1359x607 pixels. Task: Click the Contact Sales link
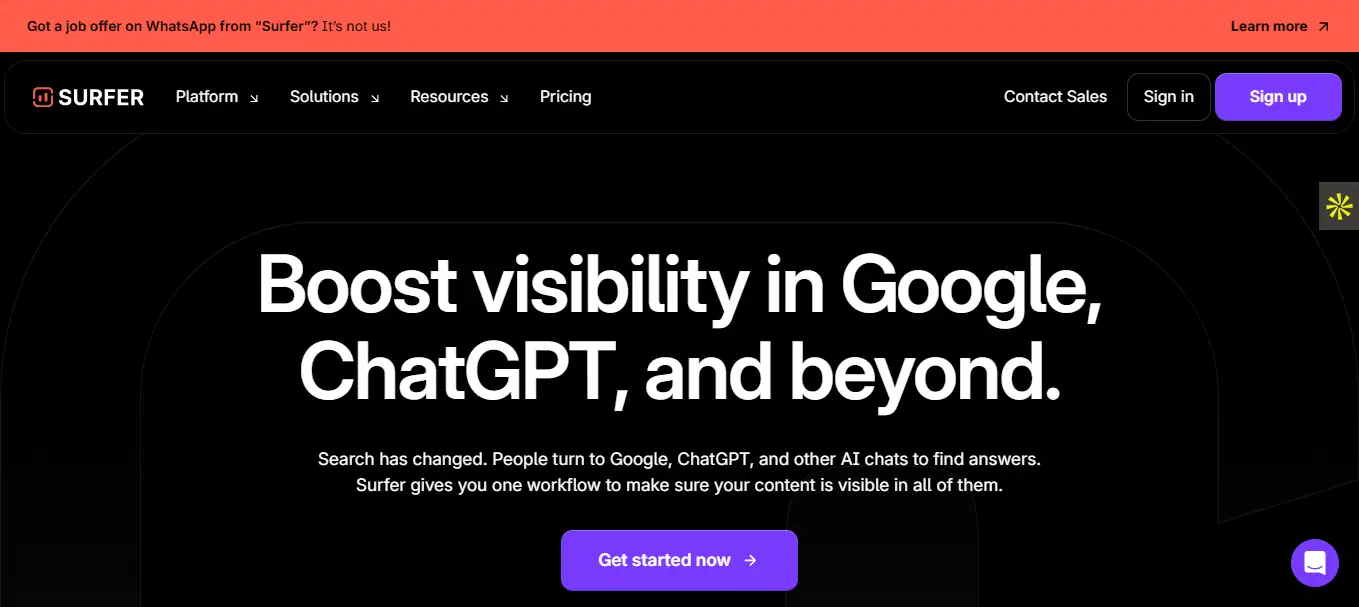point(1055,97)
